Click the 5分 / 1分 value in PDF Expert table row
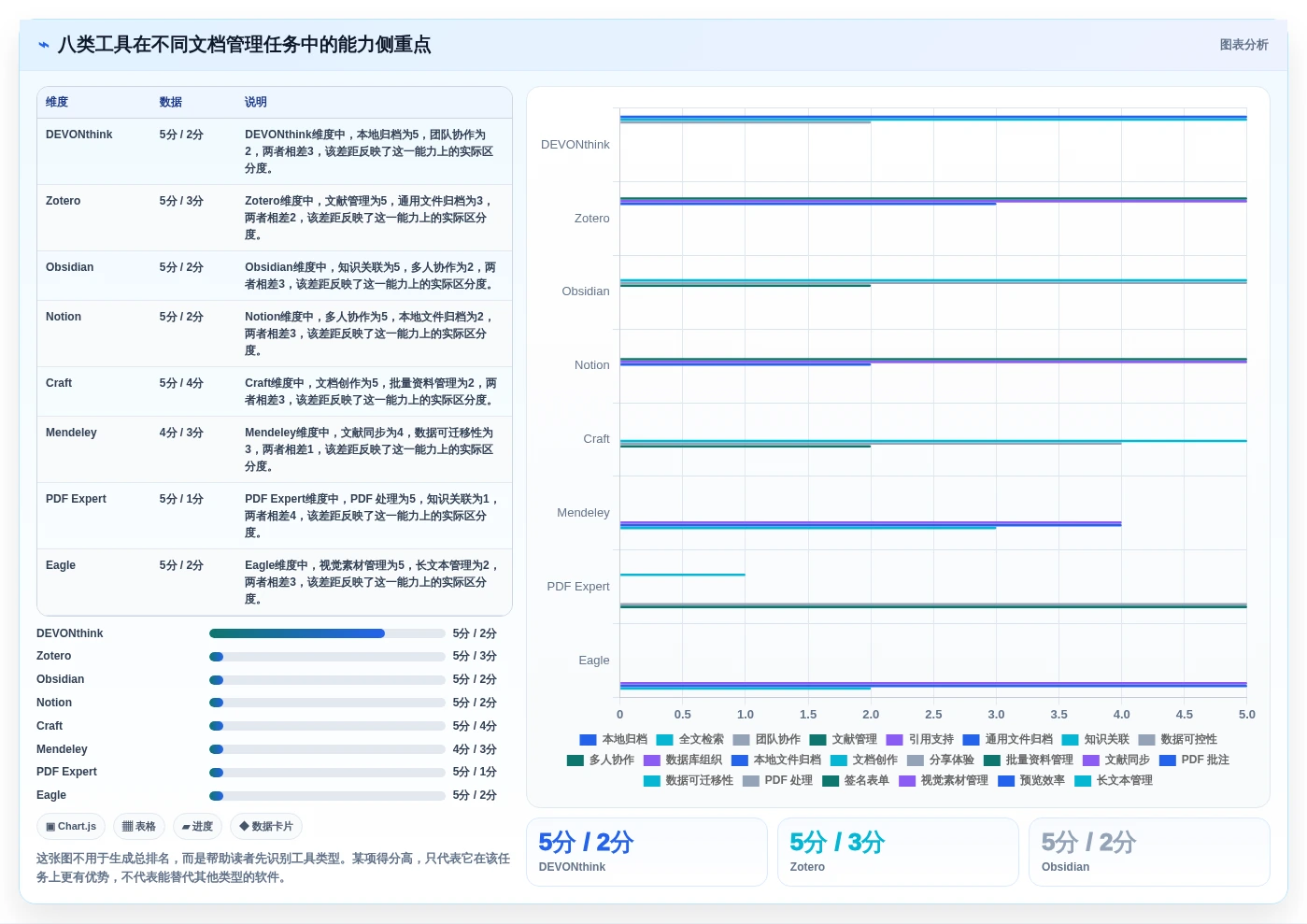The image size is (1307, 924). (x=181, y=499)
